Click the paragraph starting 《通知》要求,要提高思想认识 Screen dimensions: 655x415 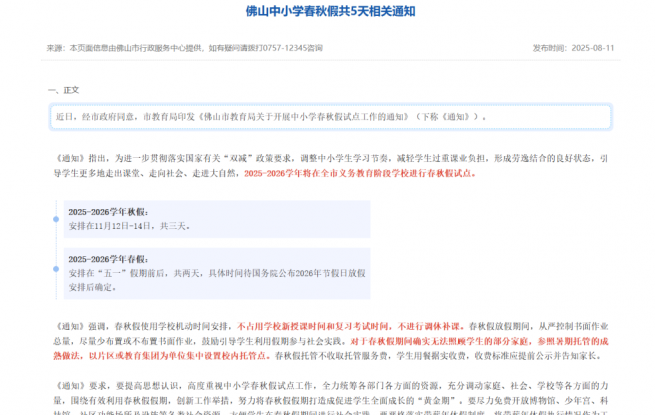click(x=330, y=399)
